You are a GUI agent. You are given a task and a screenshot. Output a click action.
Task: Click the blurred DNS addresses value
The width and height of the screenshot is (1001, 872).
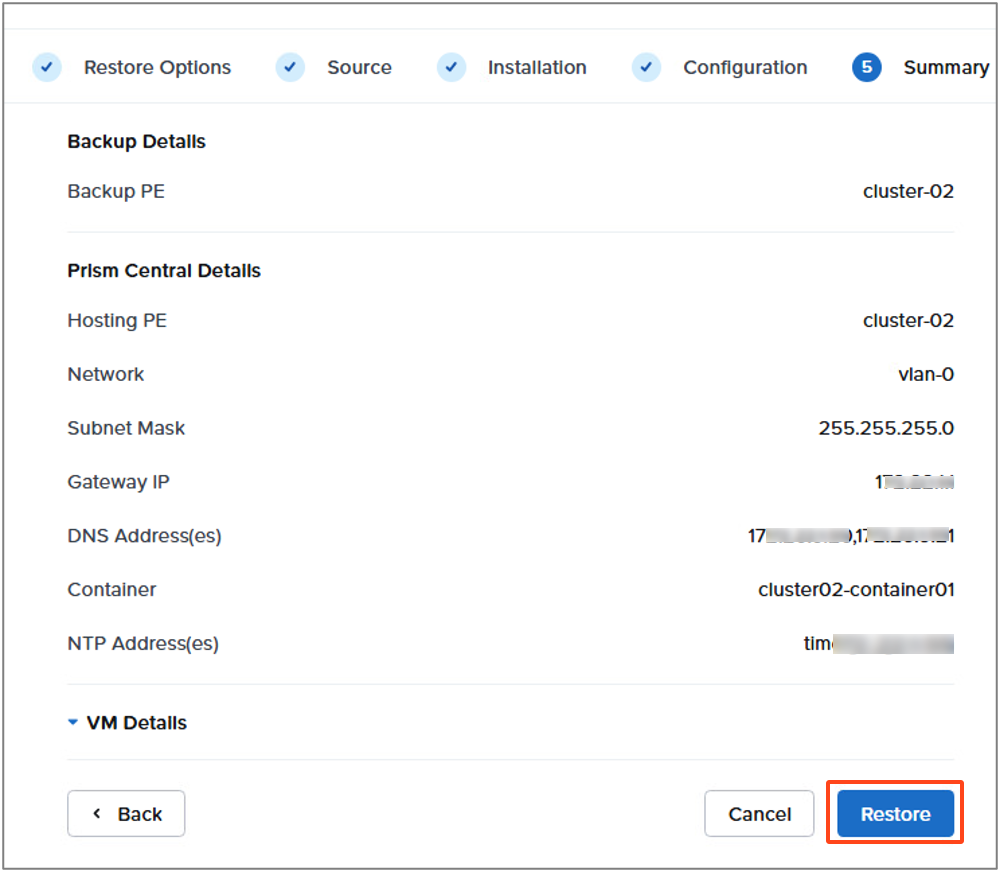pyautogui.click(x=851, y=536)
